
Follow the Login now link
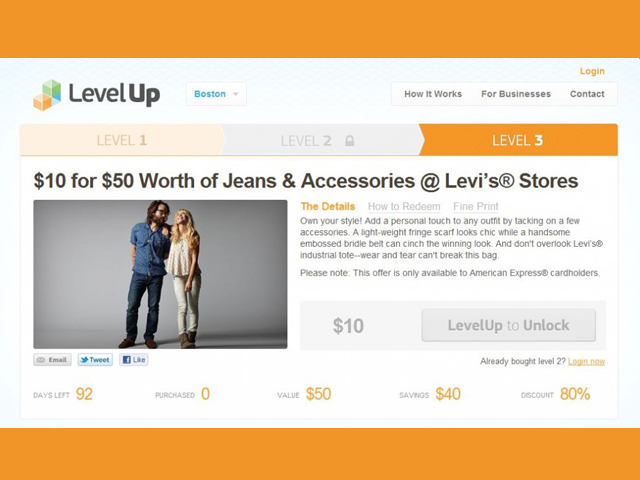pyautogui.click(x=587, y=361)
